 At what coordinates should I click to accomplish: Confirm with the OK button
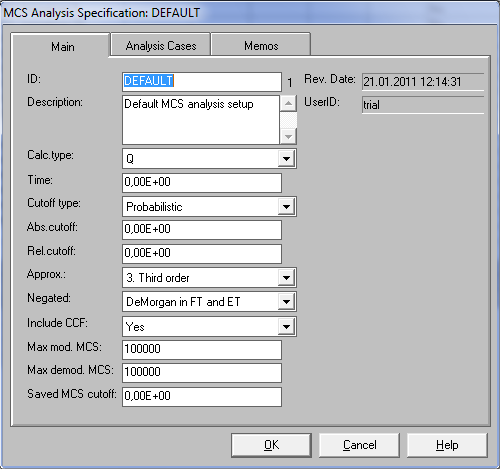click(x=271, y=445)
